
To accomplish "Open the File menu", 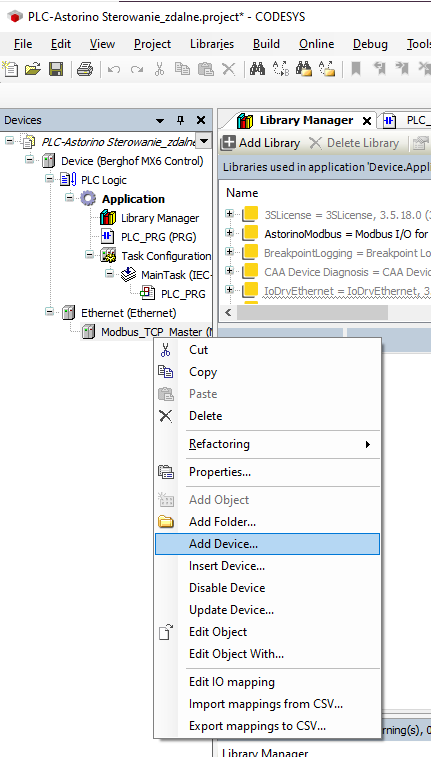I will click(23, 44).
